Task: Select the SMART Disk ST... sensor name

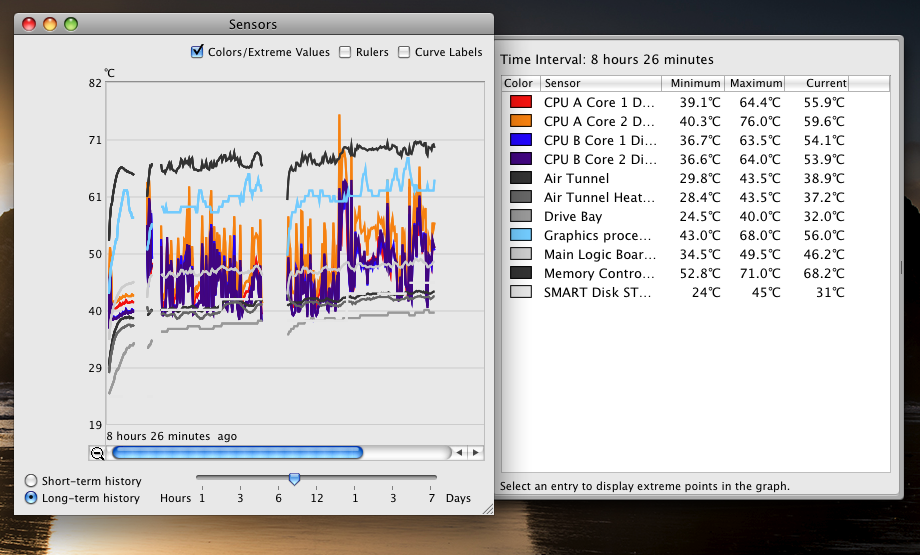Action: pos(597,292)
